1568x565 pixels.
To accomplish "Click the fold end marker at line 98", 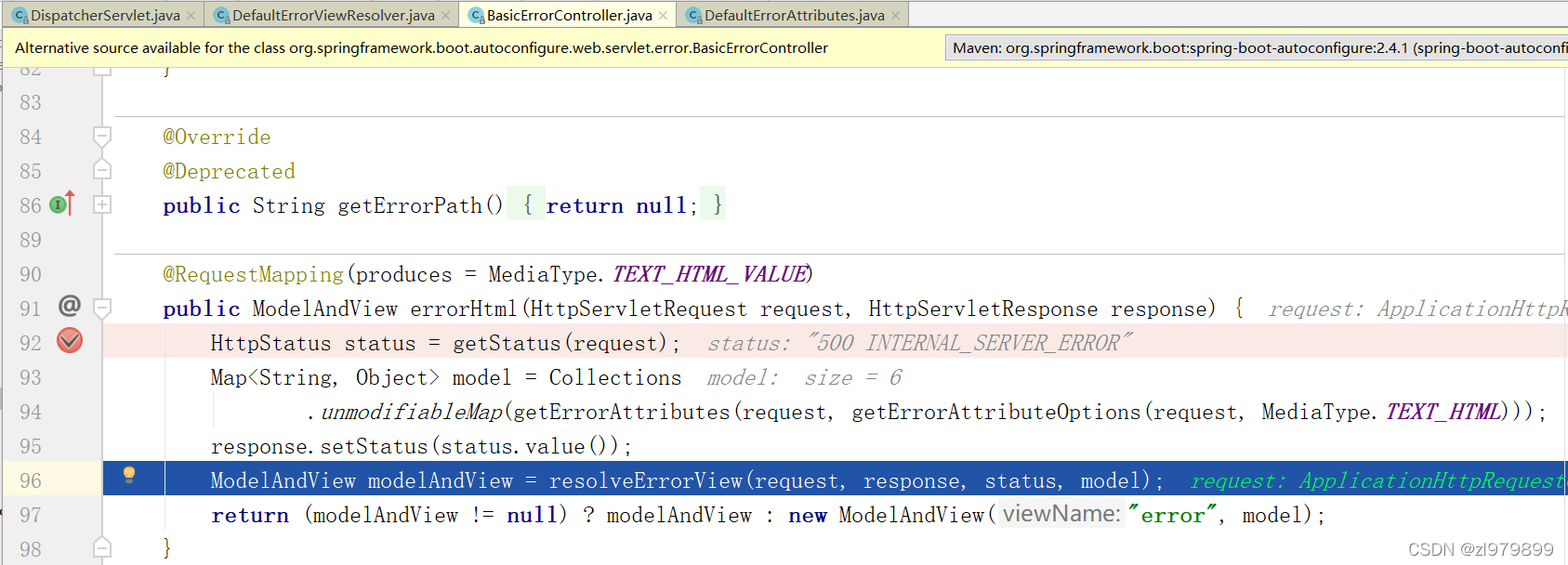I will [102, 547].
